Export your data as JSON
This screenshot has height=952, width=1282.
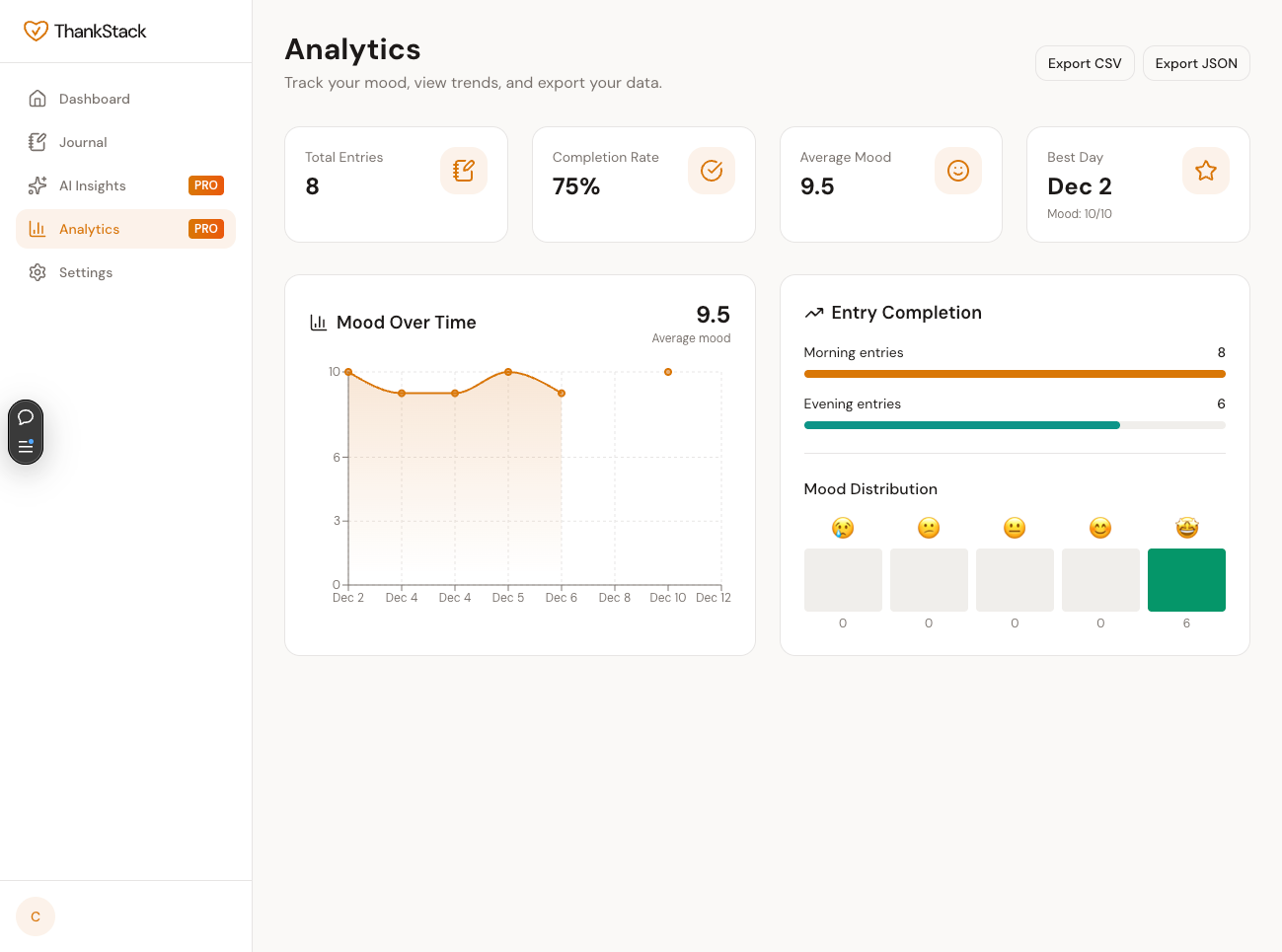[x=1196, y=62]
